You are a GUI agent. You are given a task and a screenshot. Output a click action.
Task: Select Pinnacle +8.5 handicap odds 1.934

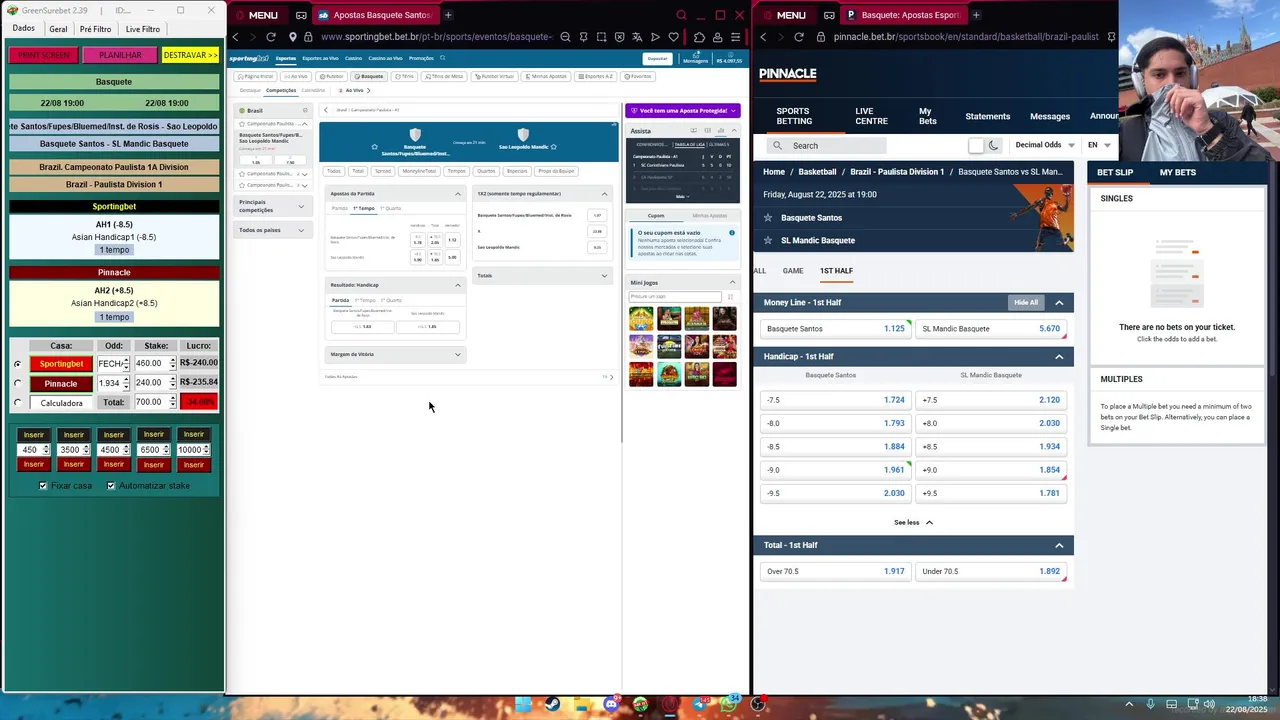990,446
